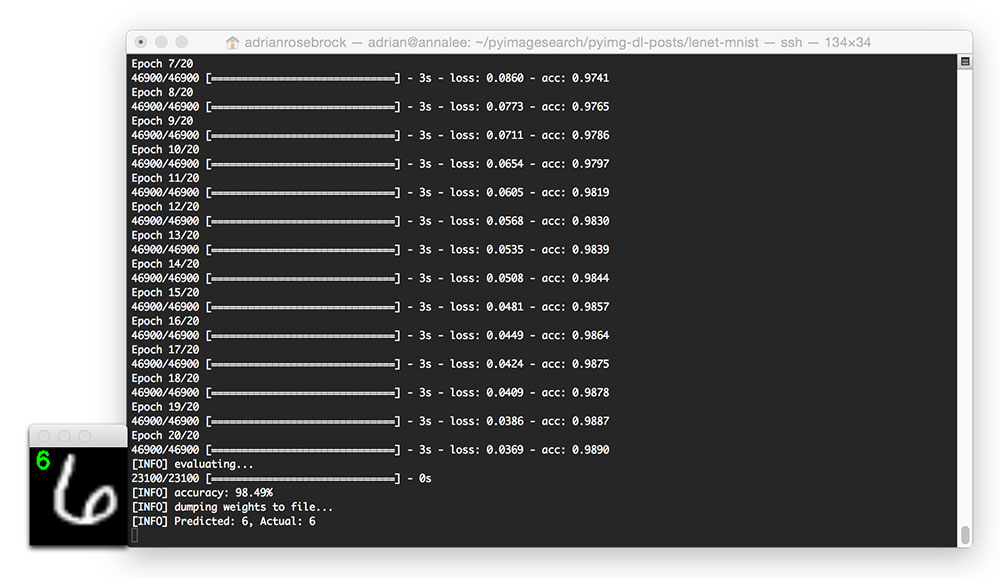Minimize the terminal window

tap(161, 41)
